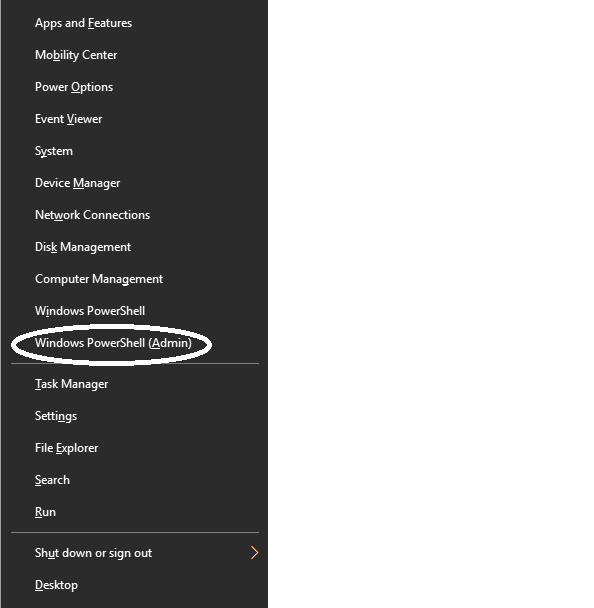
Task: Launch Event Viewer
Action: (134, 119)
